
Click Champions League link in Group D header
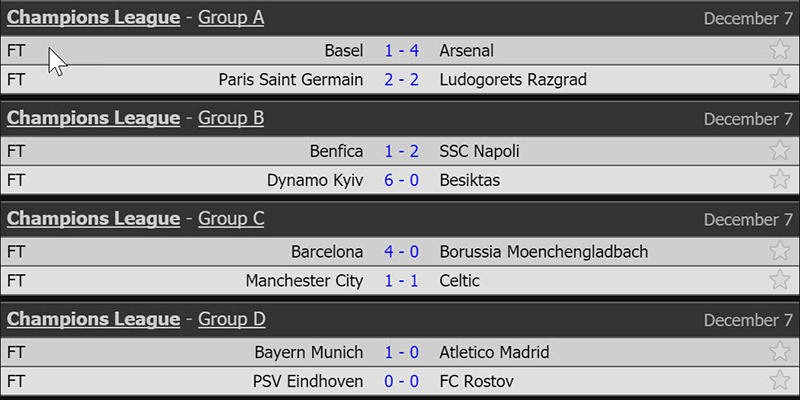[94, 319]
